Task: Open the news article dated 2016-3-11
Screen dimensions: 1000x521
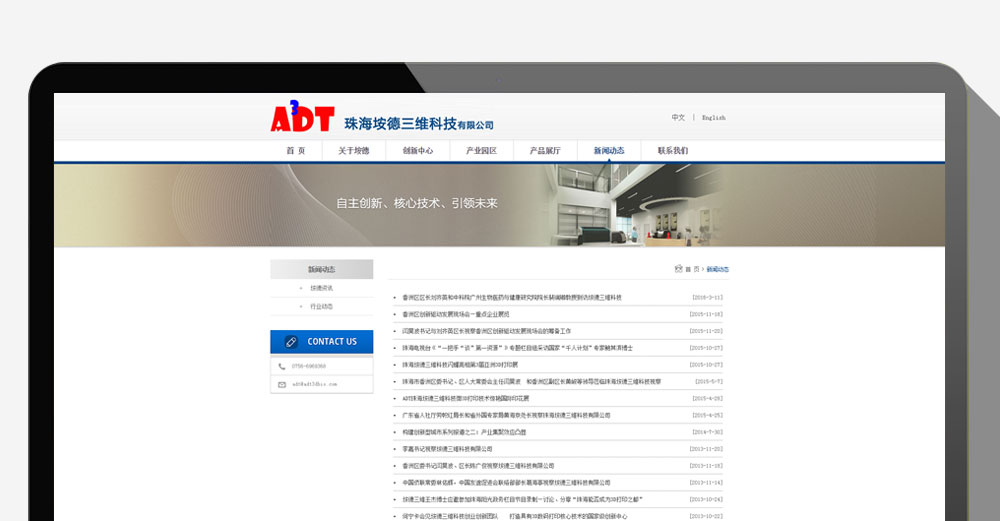Action: pyautogui.click(x=512, y=298)
